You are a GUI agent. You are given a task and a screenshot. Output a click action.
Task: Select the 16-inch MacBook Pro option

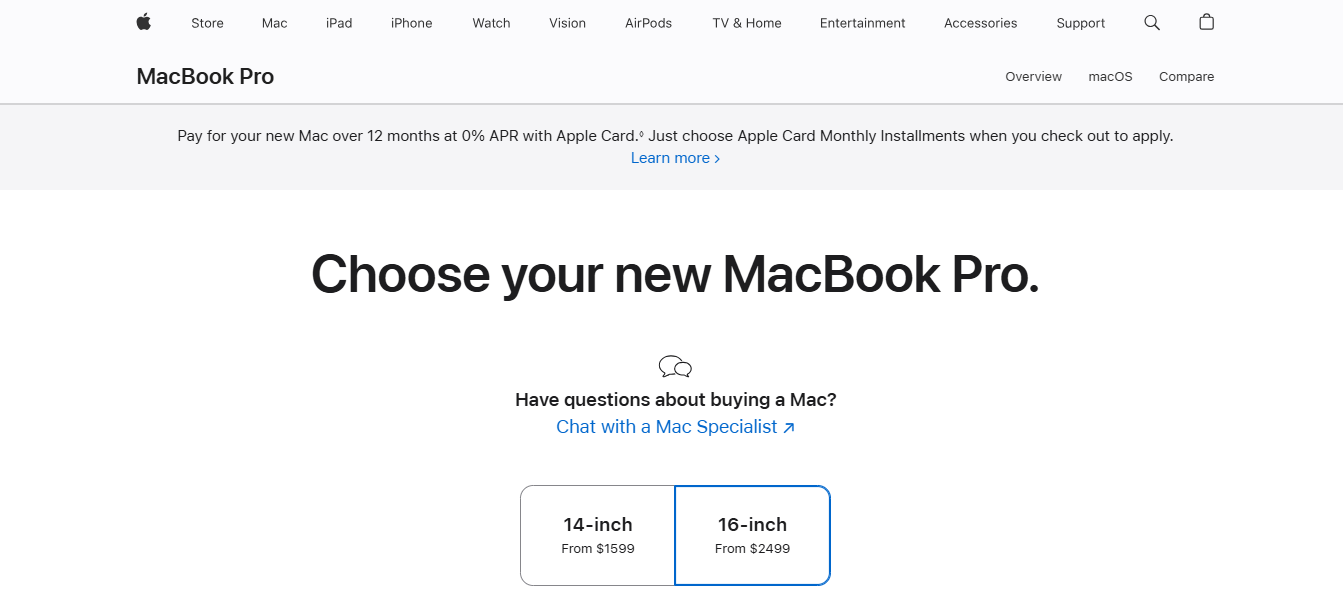(x=752, y=534)
